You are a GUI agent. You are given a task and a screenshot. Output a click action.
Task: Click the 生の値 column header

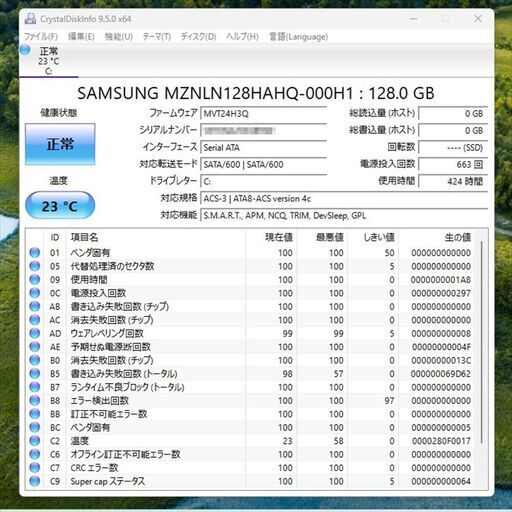click(x=437, y=238)
